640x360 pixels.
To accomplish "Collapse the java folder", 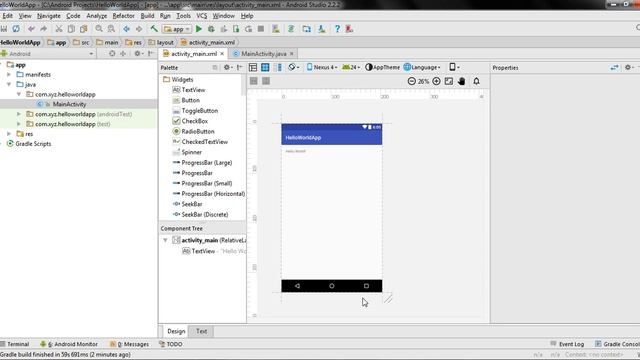I will click(x=9, y=84).
